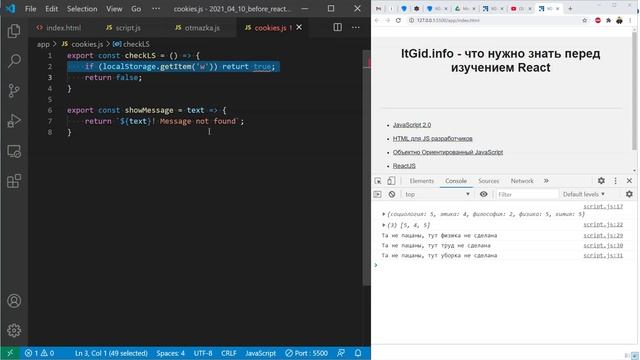Open the Объектно Ориентированный JavaScript link
This screenshot has width=640, height=360.
448,152
